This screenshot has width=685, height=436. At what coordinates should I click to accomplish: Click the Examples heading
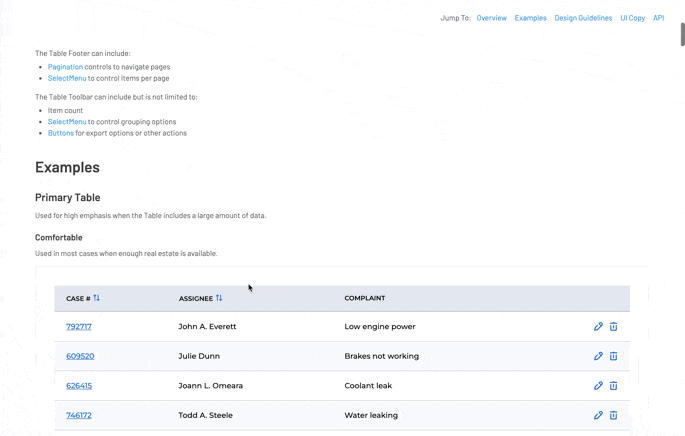(67, 167)
